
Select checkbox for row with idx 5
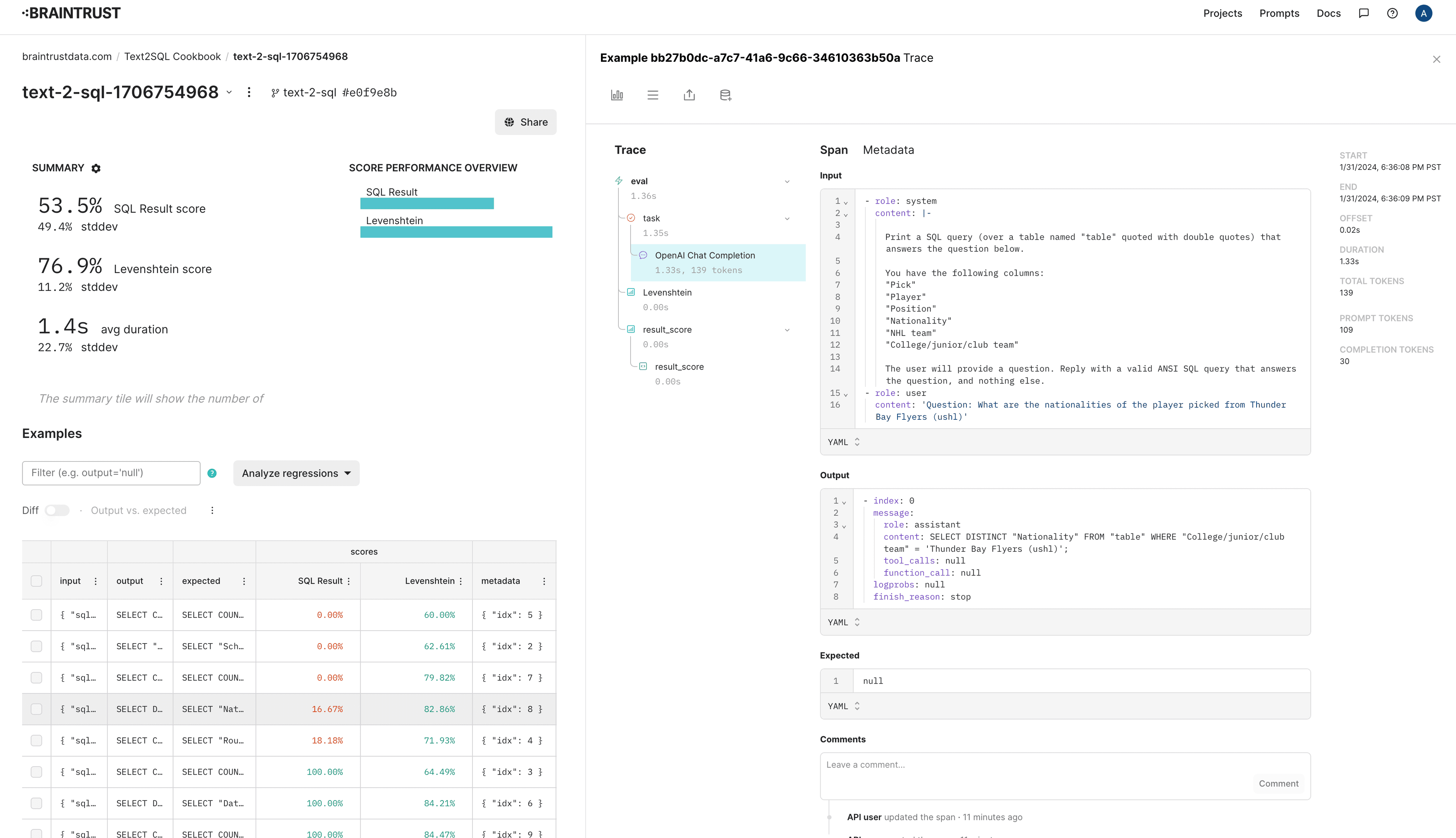36,615
